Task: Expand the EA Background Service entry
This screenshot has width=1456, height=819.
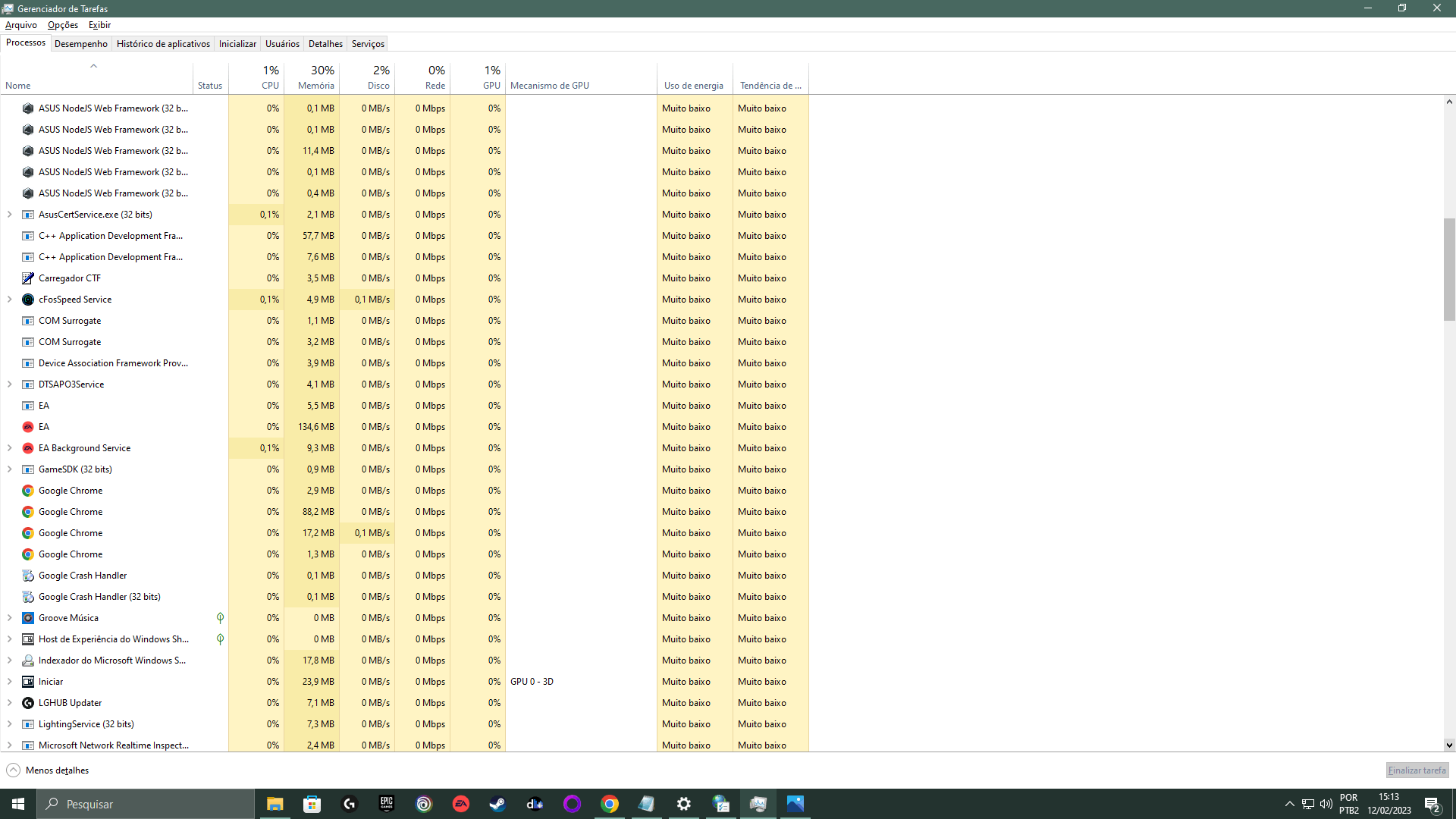Action: click(x=9, y=448)
